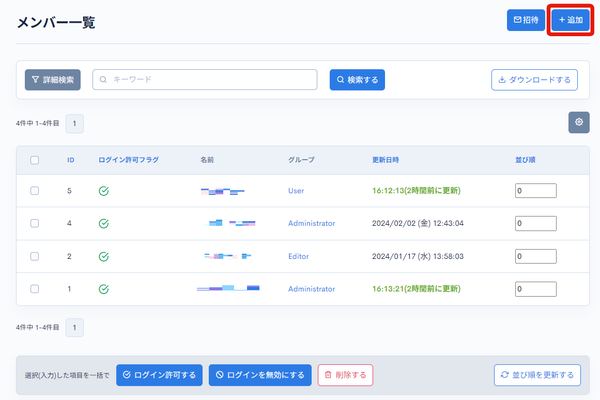Click the グループ column header
Viewport: 600px width, 400px height.
pos(301,160)
